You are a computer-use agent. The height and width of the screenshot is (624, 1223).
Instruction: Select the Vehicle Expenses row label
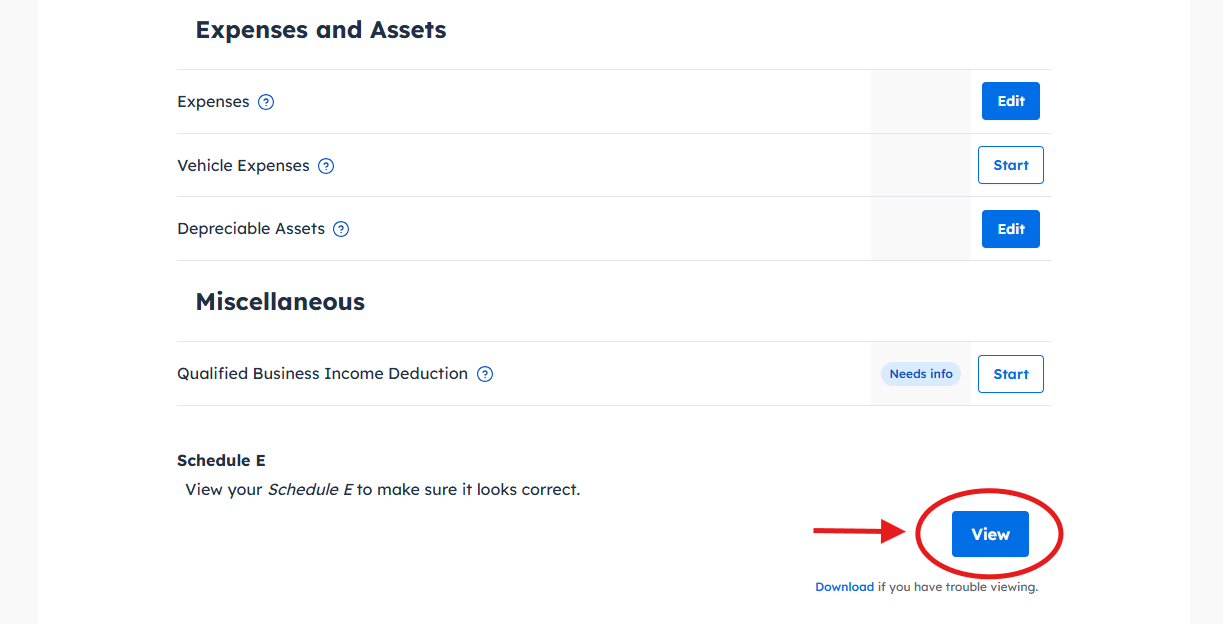tap(243, 166)
